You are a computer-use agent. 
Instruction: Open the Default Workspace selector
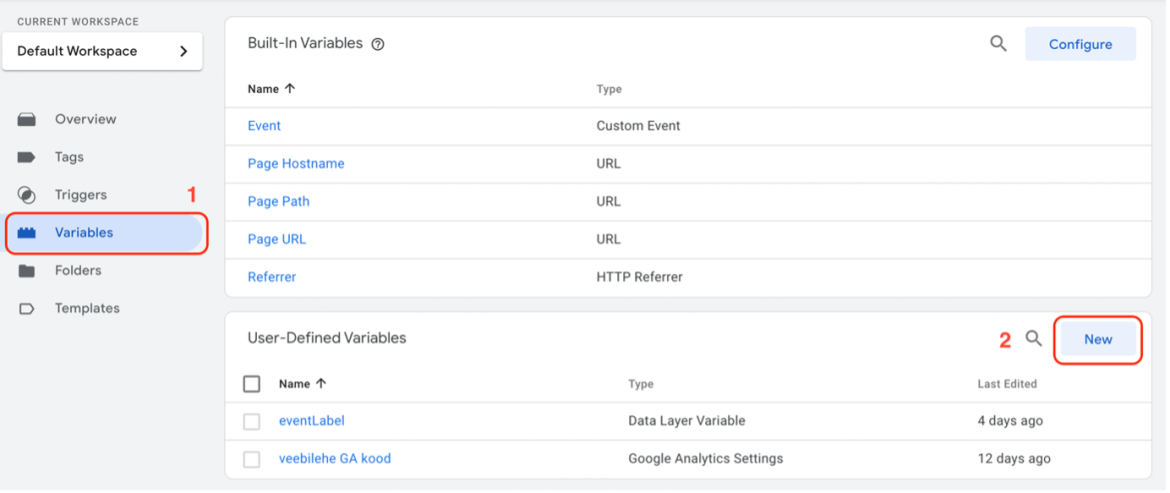click(x=102, y=51)
